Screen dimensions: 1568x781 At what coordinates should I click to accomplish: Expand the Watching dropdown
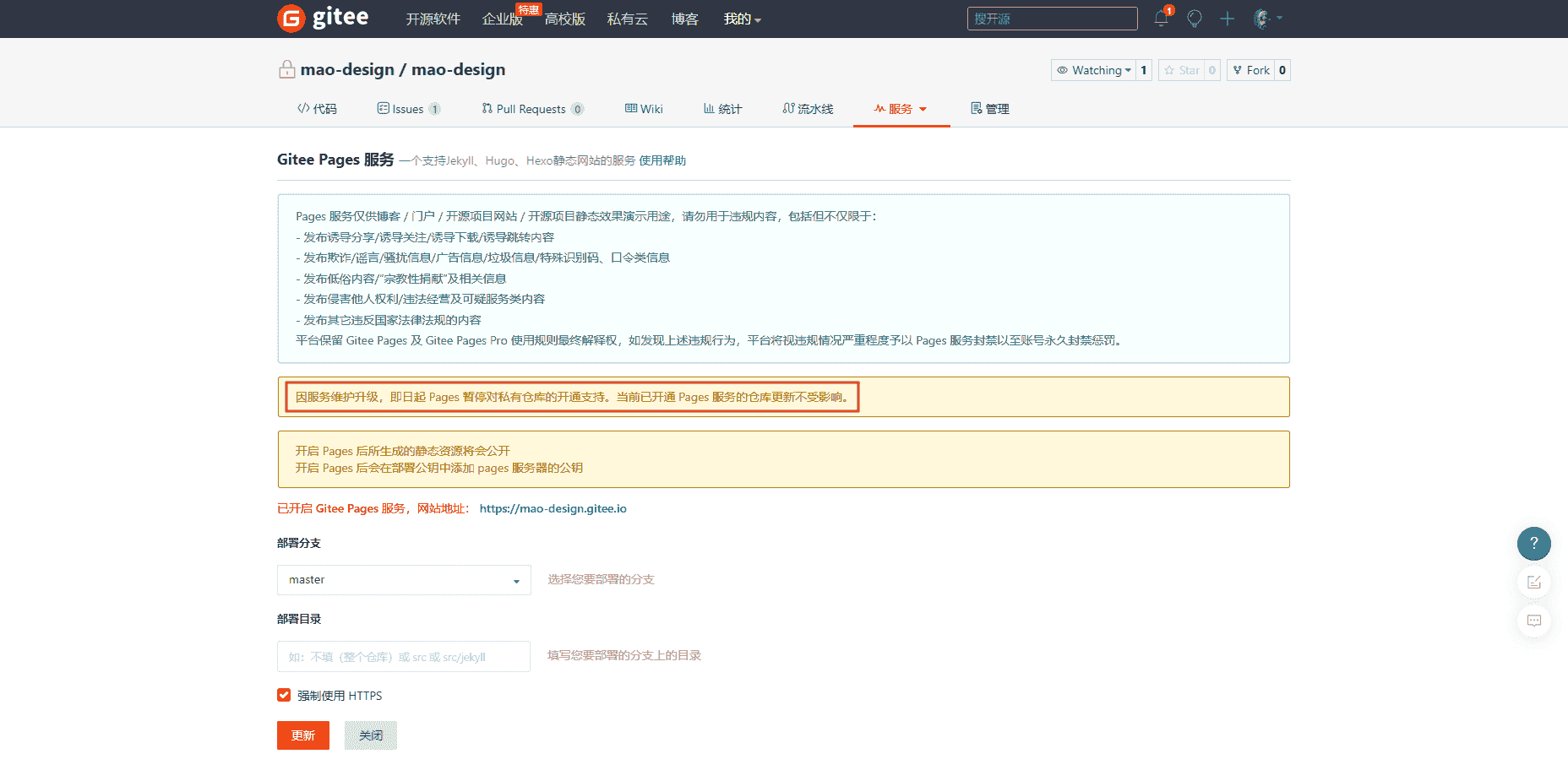(1094, 70)
